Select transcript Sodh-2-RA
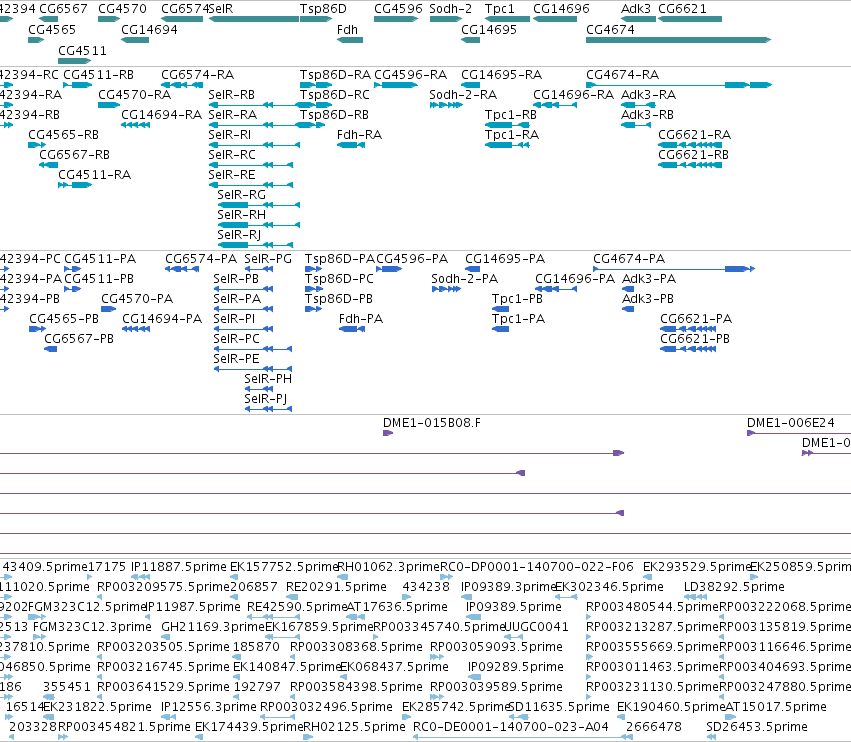 point(446,105)
